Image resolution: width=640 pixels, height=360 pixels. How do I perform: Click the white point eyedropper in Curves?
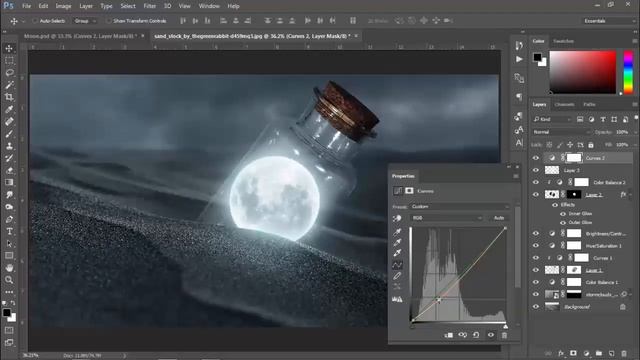[397, 253]
